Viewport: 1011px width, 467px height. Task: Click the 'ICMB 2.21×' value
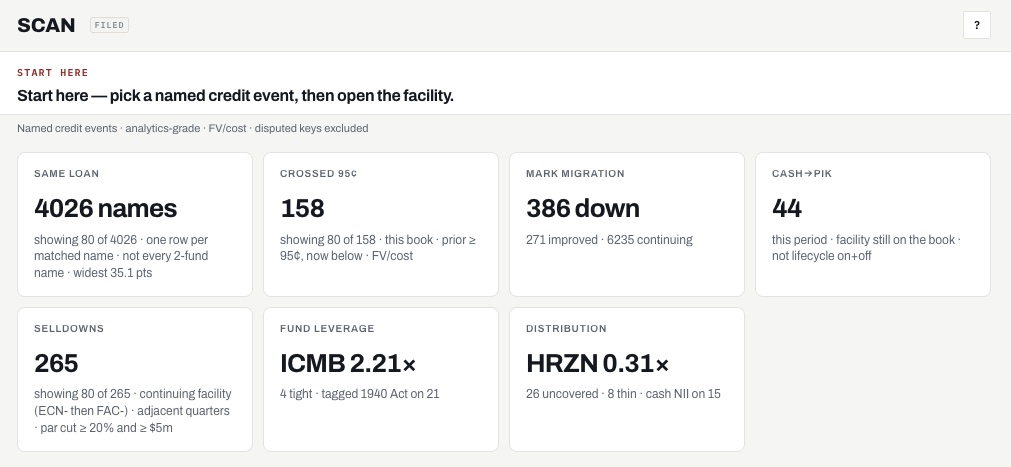pos(348,363)
